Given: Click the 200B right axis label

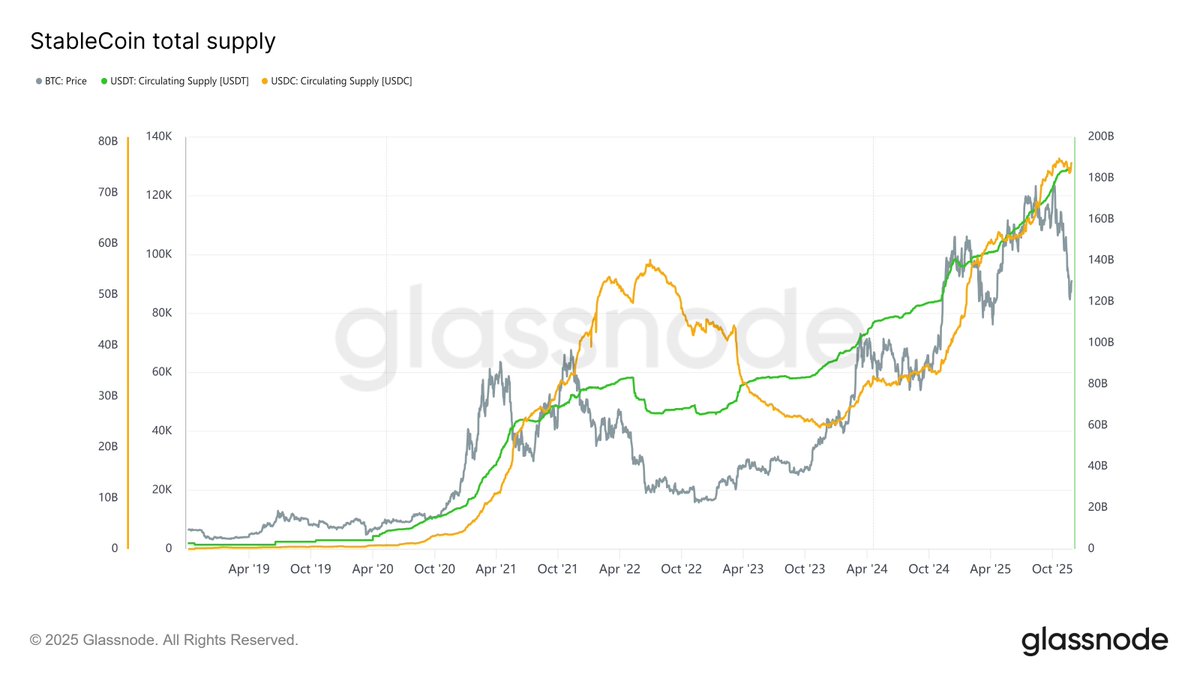Looking at the screenshot, I should (1101, 136).
